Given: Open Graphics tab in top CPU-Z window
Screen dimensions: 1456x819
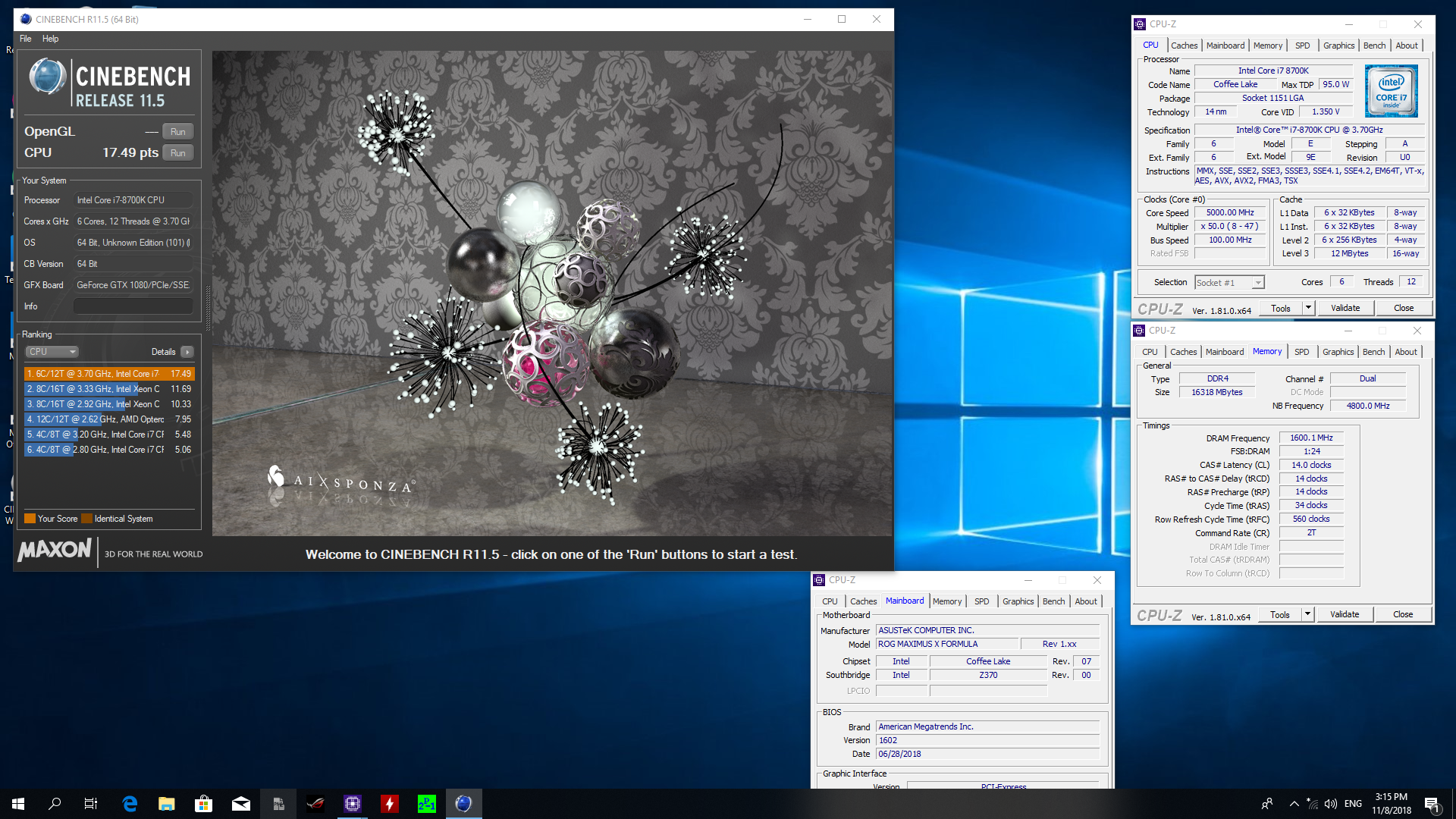Looking at the screenshot, I should coord(1339,45).
